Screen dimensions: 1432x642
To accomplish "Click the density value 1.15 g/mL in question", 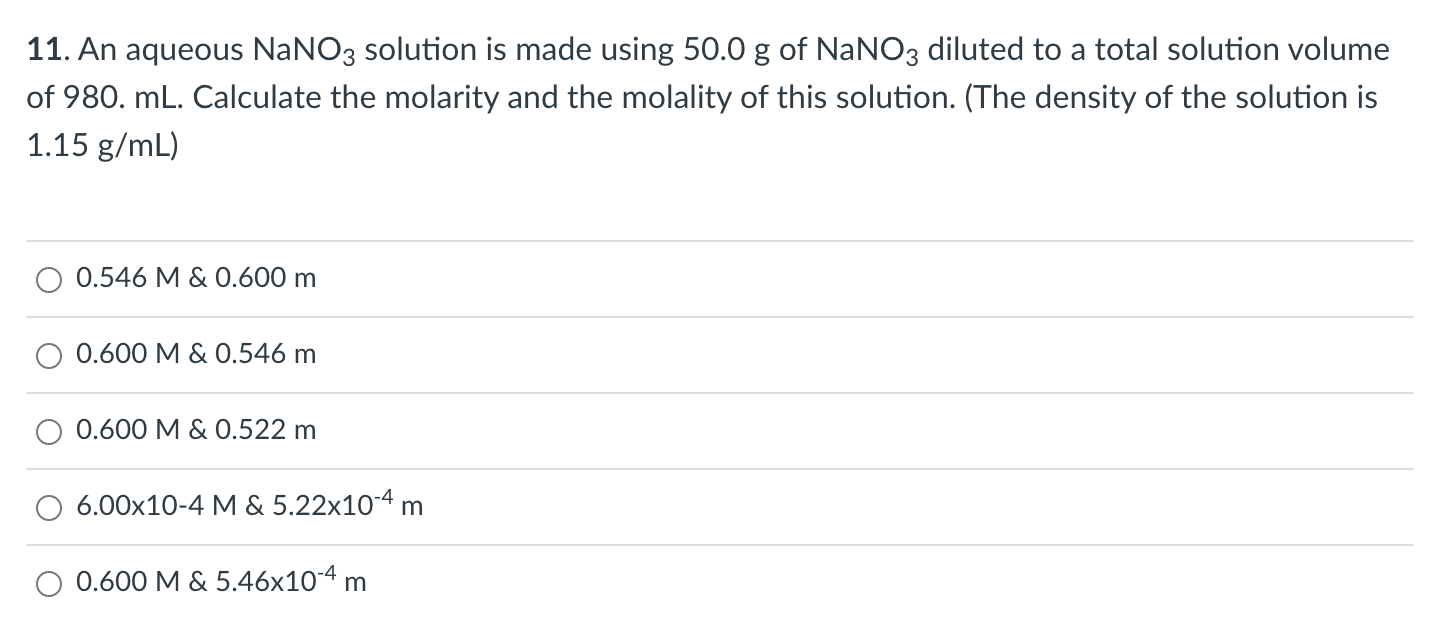I will [x=100, y=146].
